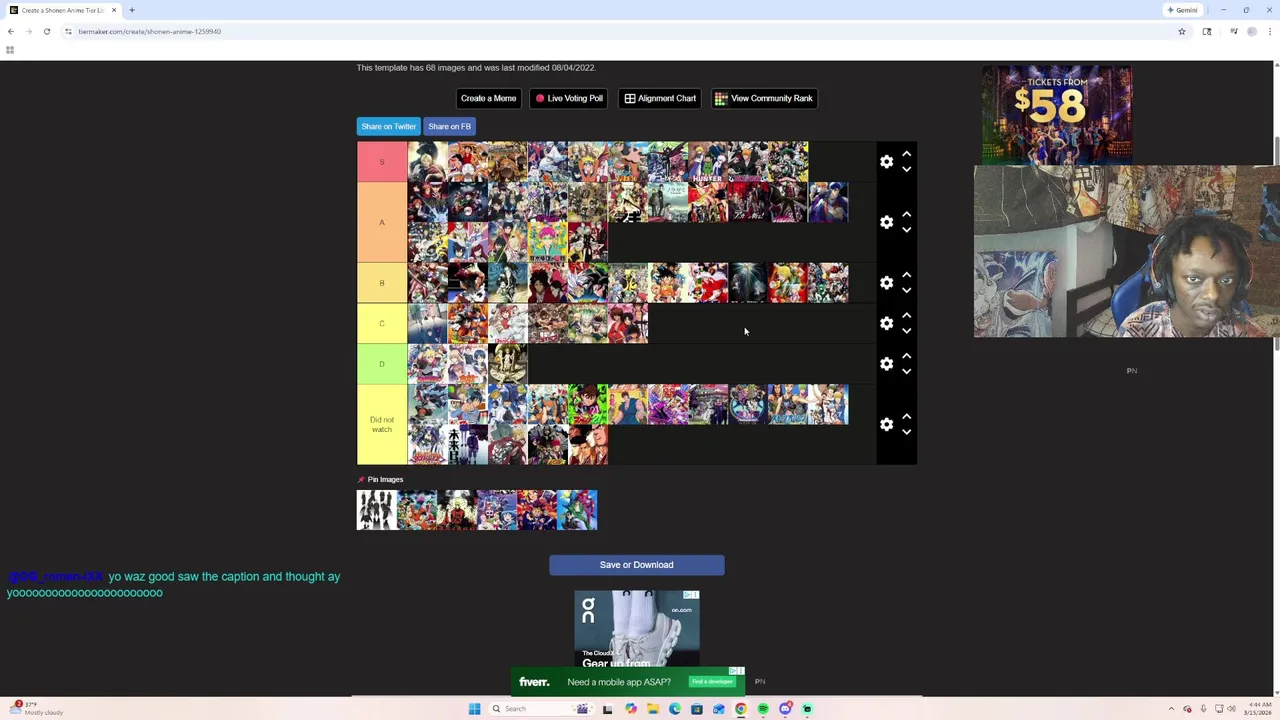View Community Rank

(764, 98)
